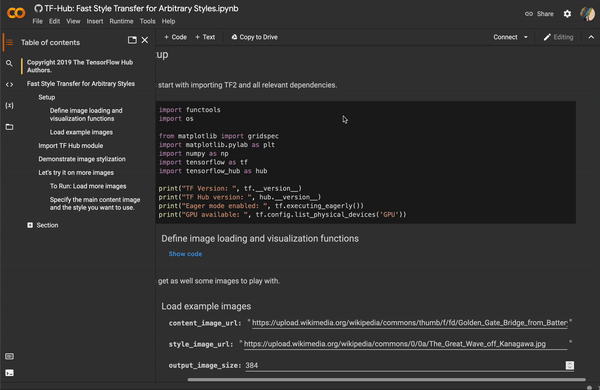Viewport: 600px width, 390px height.
Task: Open table of contents in new tab icon
Action: point(132,40)
